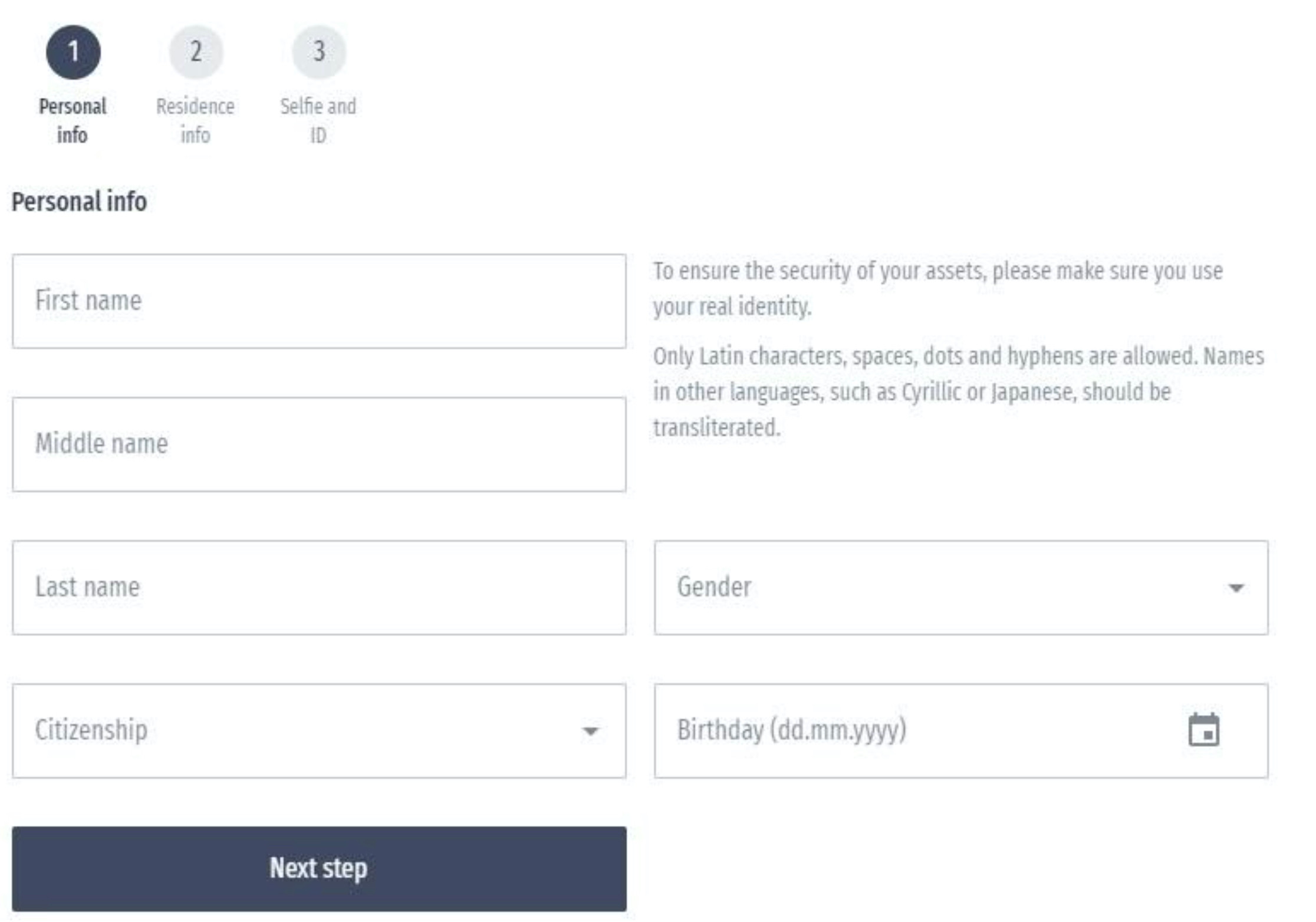Click the Citizenship placeholder text
The height and width of the screenshot is (922, 1316).
pyautogui.click(x=91, y=730)
